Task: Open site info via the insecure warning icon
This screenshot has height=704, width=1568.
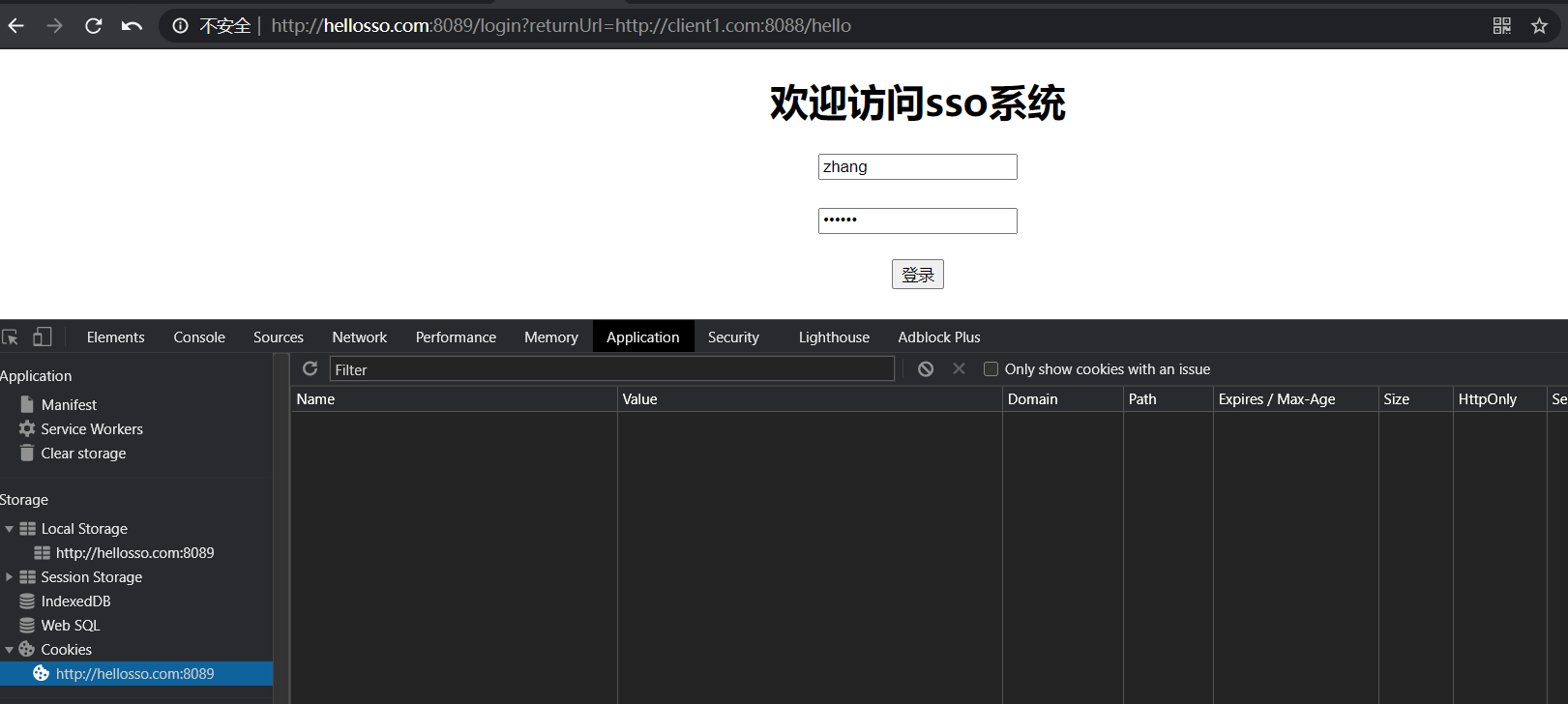Action: (x=181, y=26)
